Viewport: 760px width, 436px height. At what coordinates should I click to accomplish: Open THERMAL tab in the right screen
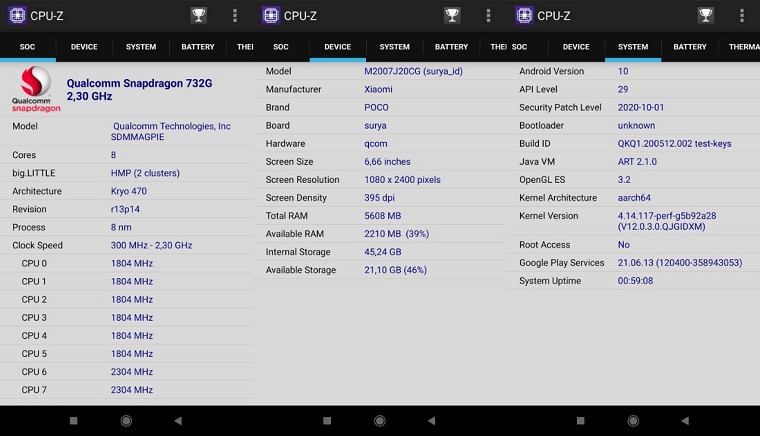pos(744,47)
